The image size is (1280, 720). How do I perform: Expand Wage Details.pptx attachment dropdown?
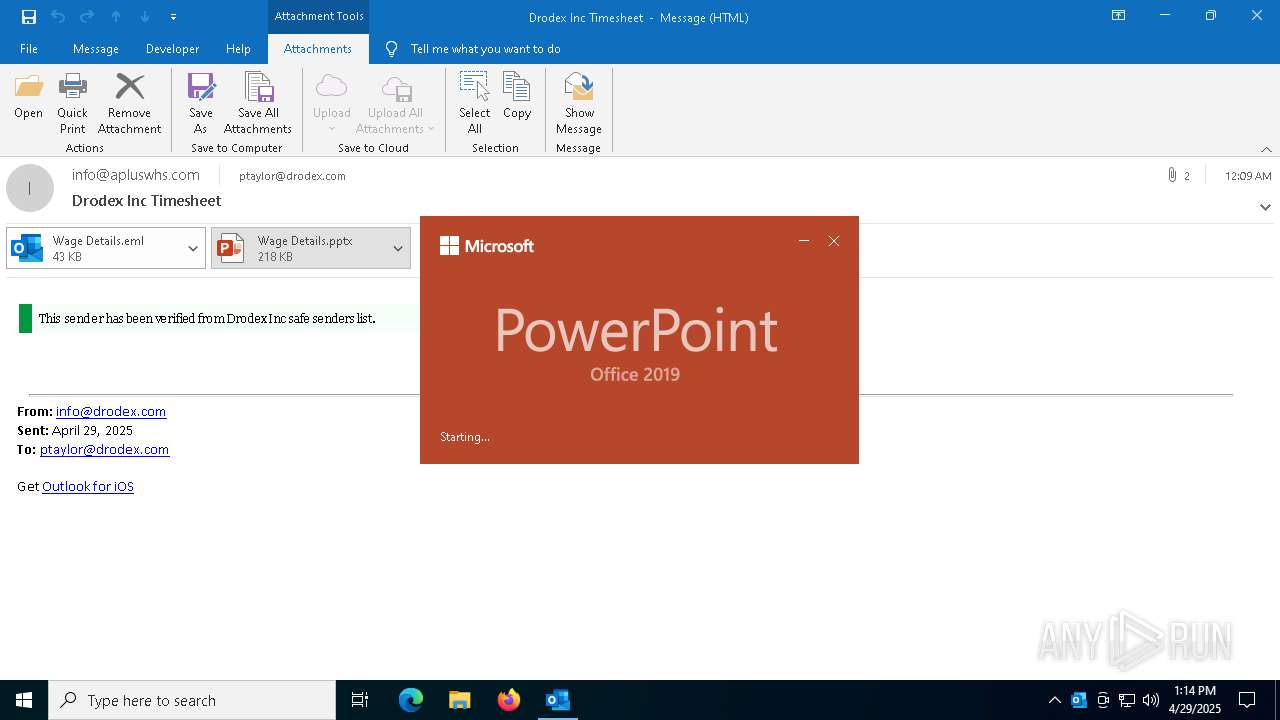(x=398, y=249)
